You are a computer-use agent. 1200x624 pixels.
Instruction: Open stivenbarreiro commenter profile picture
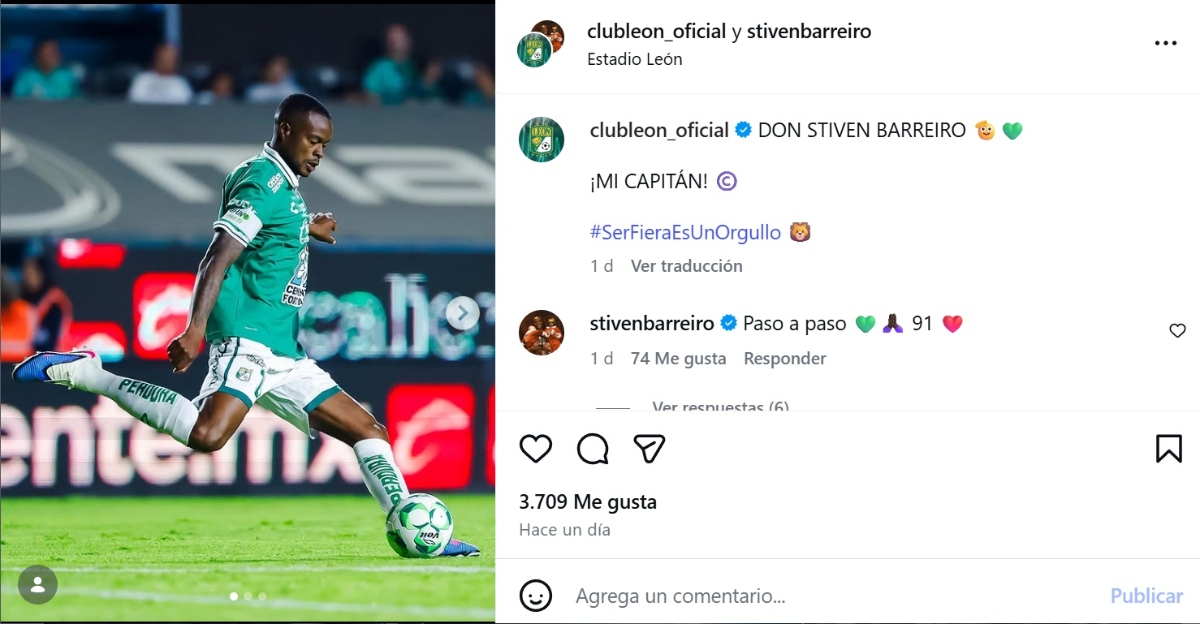click(x=541, y=332)
